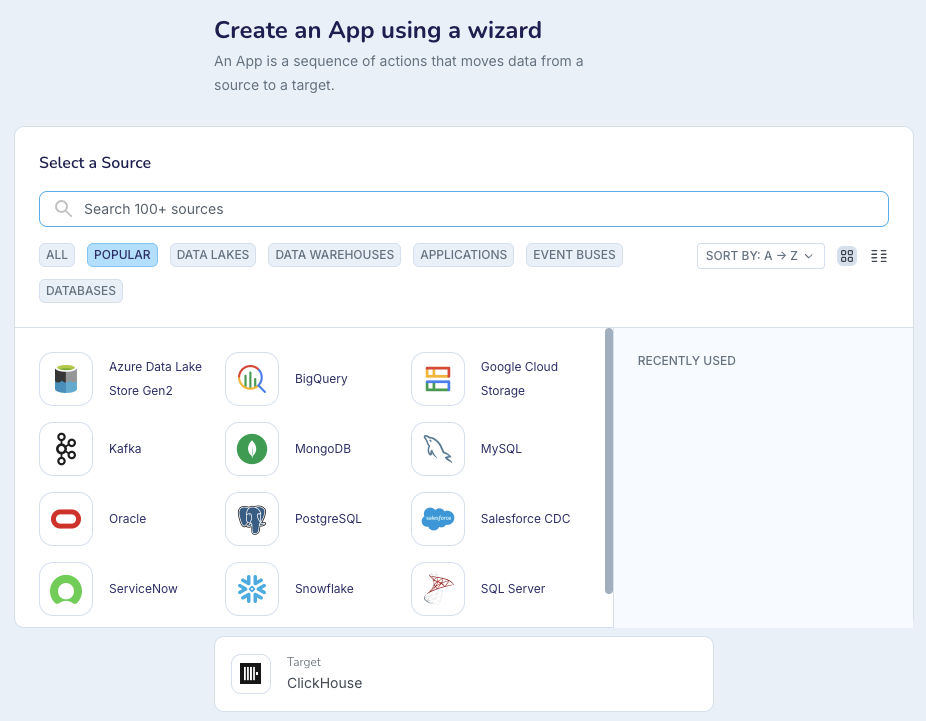The width and height of the screenshot is (926, 721).
Task: Click the Snowflake label text
Action: [324, 589]
